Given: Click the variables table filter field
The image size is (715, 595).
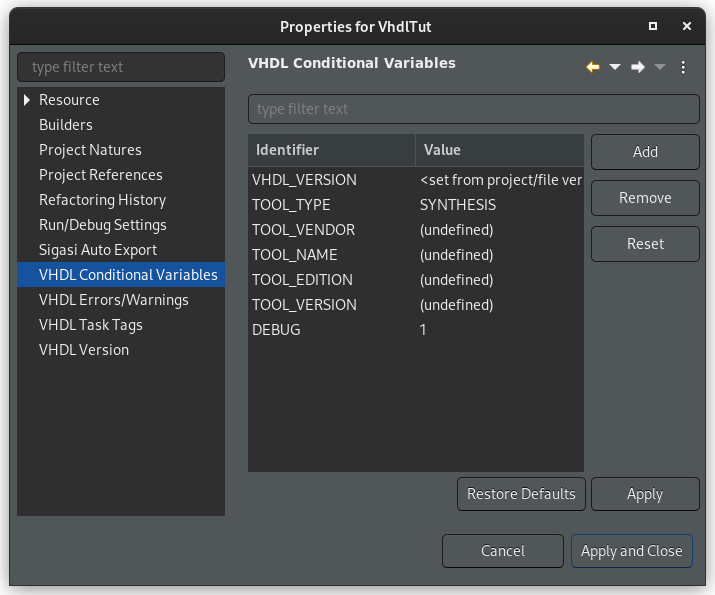Looking at the screenshot, I should point(473,109).
